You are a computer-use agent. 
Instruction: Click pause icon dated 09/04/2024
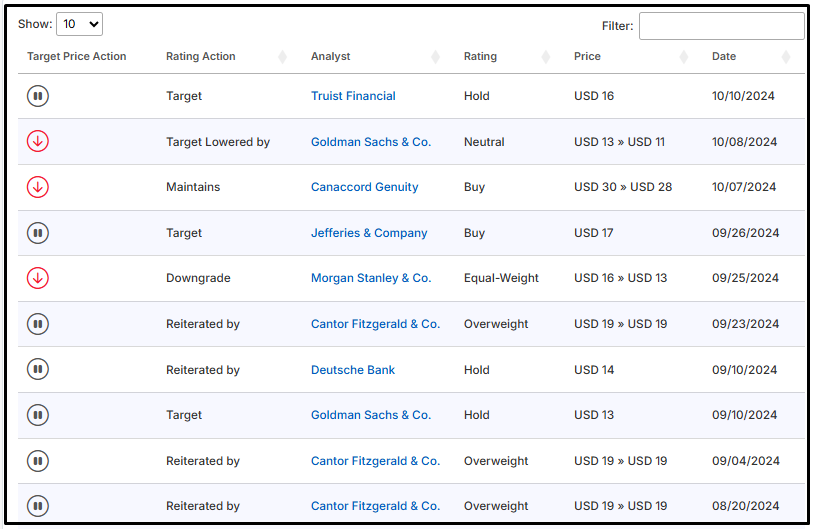click(x=38, y=461)
